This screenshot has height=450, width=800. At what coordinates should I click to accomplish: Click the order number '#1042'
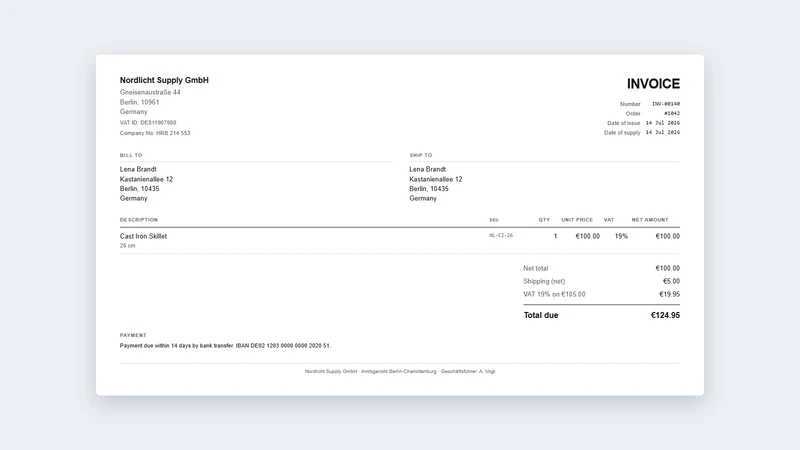click(672, 113)
